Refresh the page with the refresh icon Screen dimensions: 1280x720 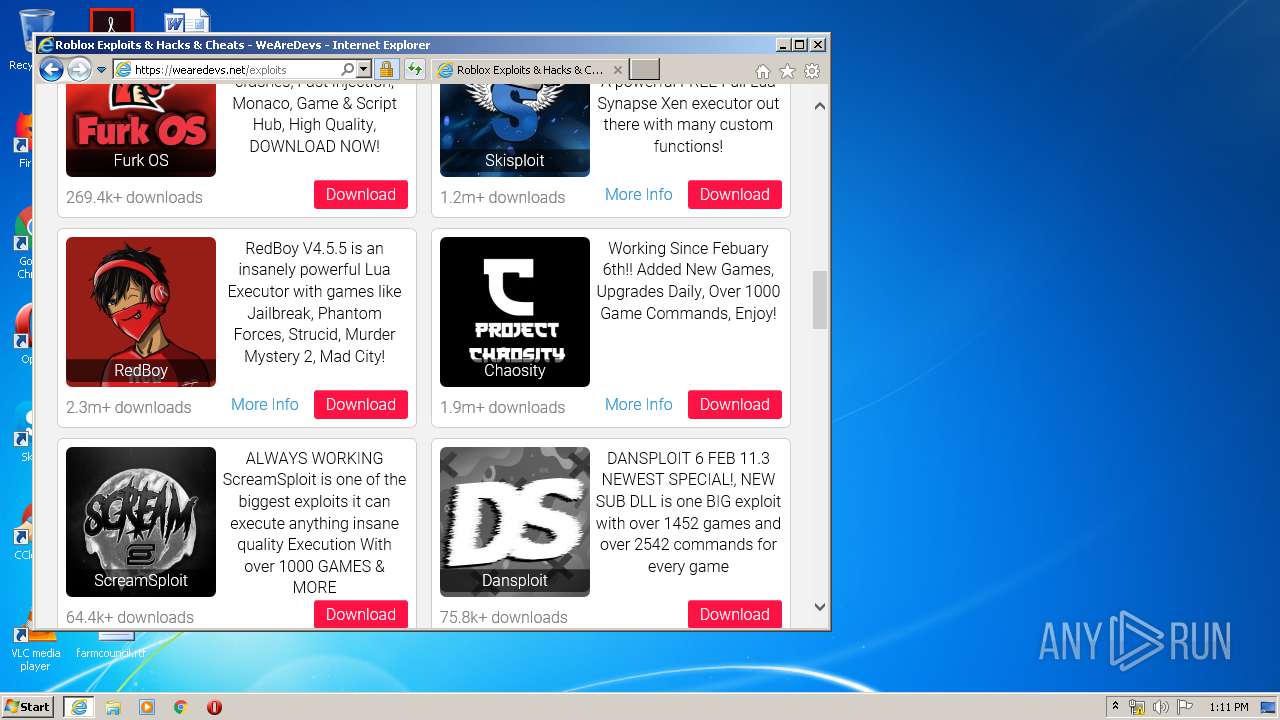coord(414,70)
